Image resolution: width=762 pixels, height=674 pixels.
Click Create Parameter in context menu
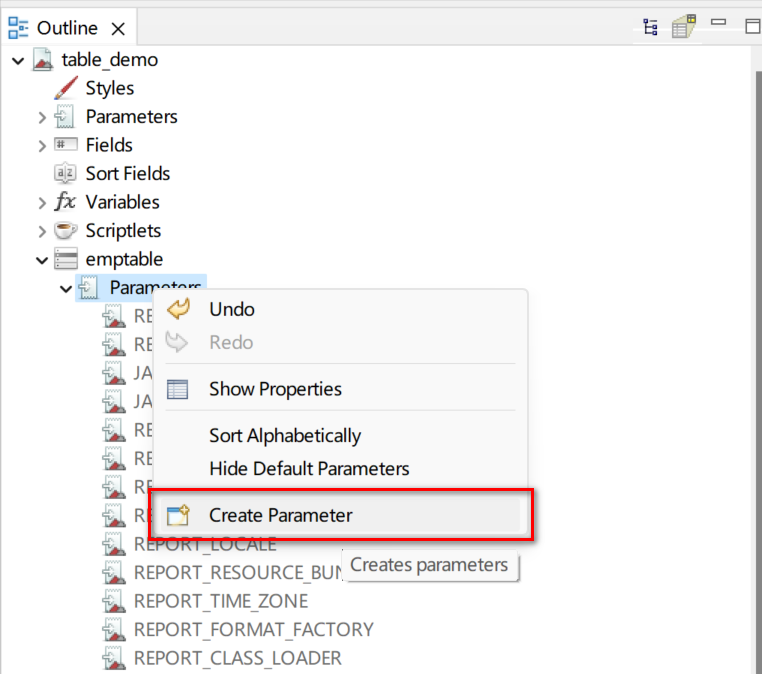340,516
